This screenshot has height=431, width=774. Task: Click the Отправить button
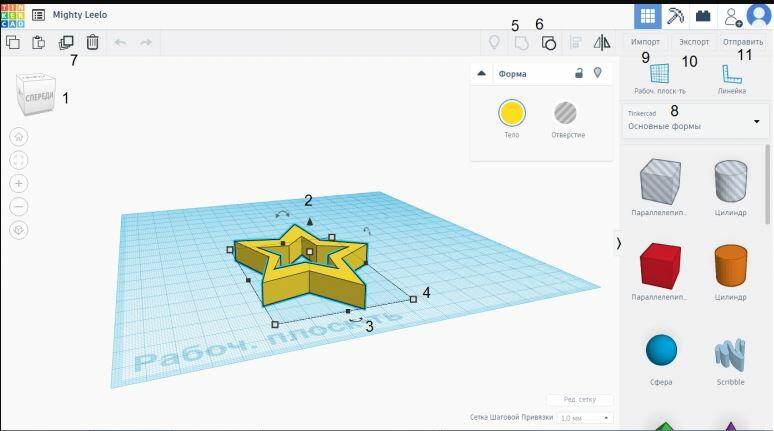pos(743,42)
